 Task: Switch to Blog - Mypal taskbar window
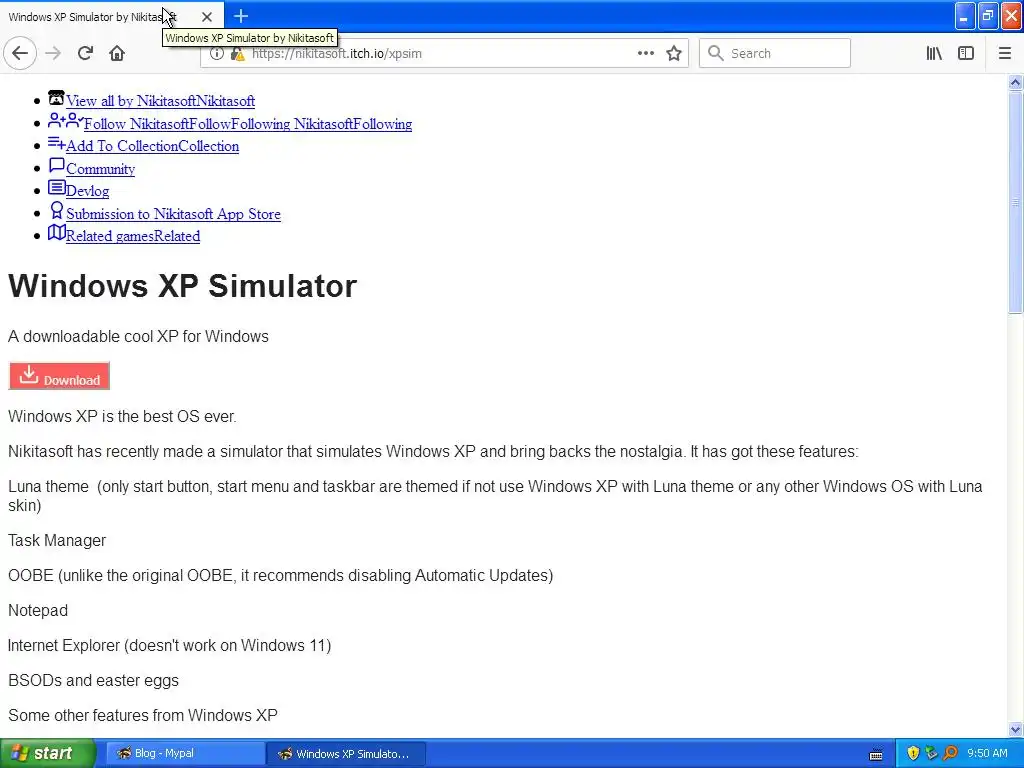click(185, 753)
